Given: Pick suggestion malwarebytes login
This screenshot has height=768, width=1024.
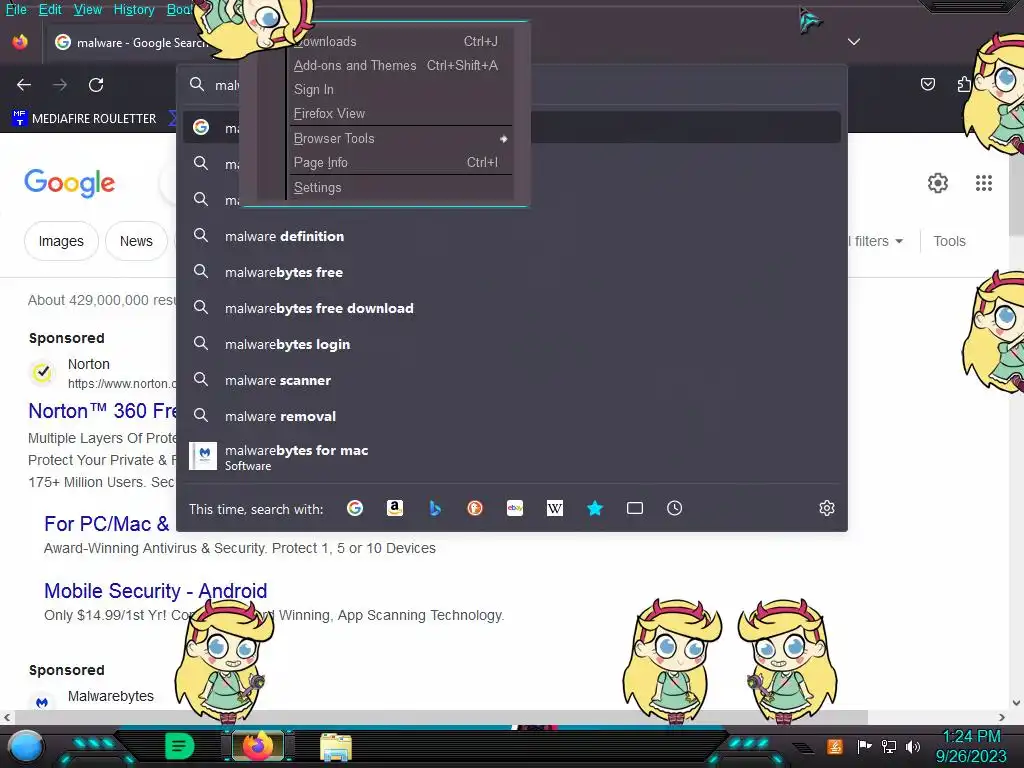Looking at the screenshot, I should point(512,344).
